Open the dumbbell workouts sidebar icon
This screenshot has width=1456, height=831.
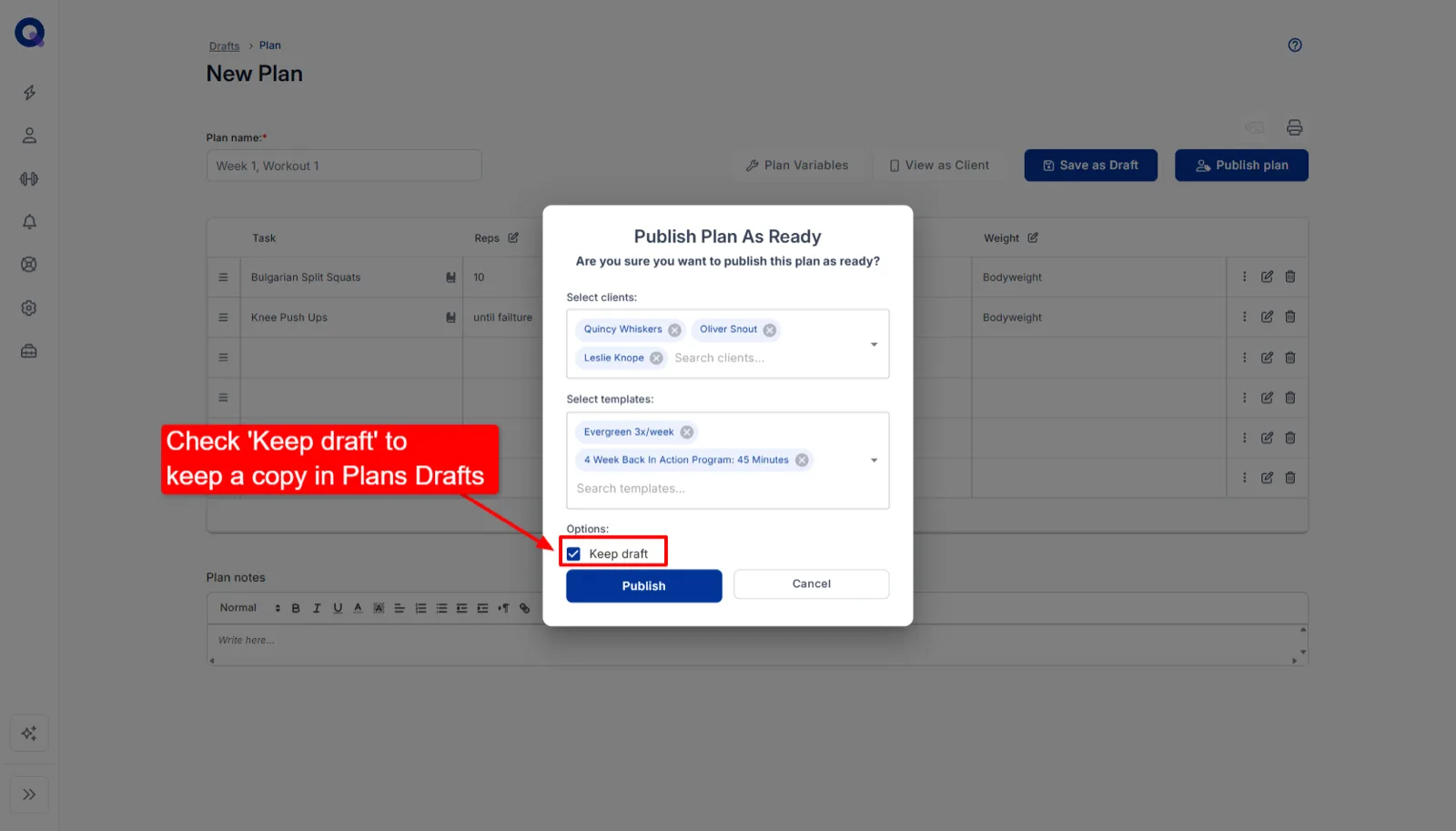(29, 179)
